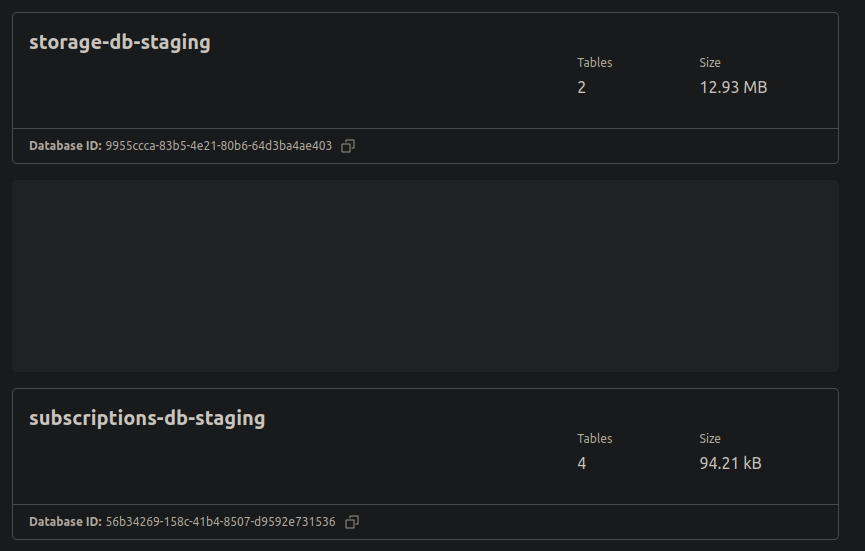
Task: Click the empty loading placeholder card
Action: [425, 276]
